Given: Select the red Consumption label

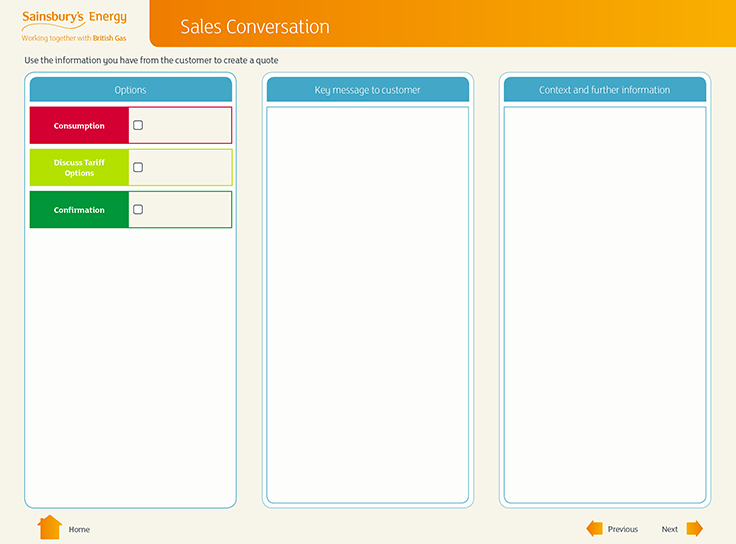Looking at the screenshot, I should (x=79, y=126).
